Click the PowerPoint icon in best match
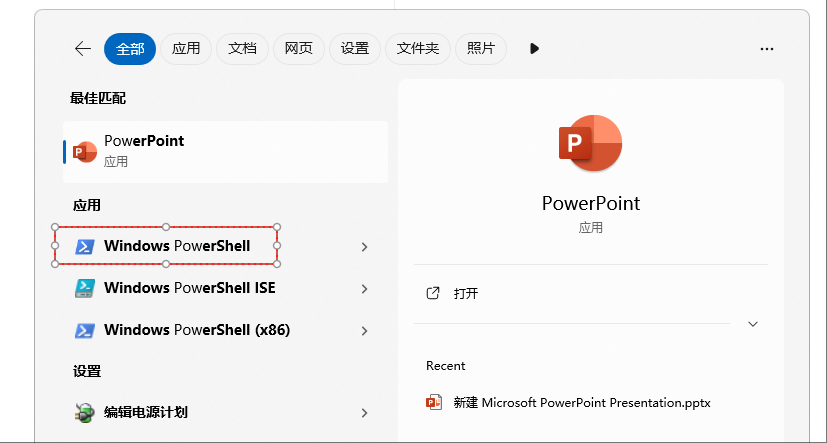 [86, 151]
